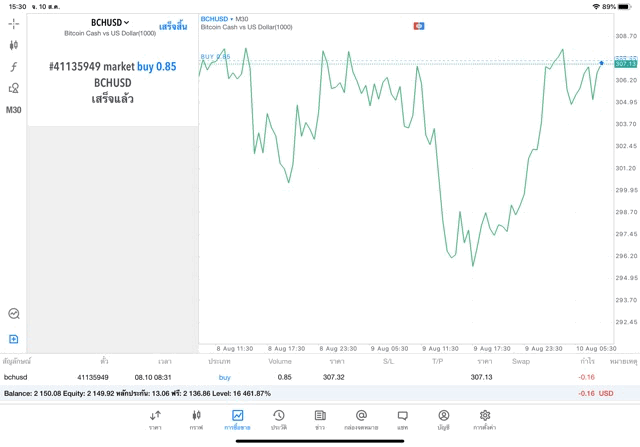Select the crosshair tool in left sidebar
640x447 pixels.
(14, 23)
